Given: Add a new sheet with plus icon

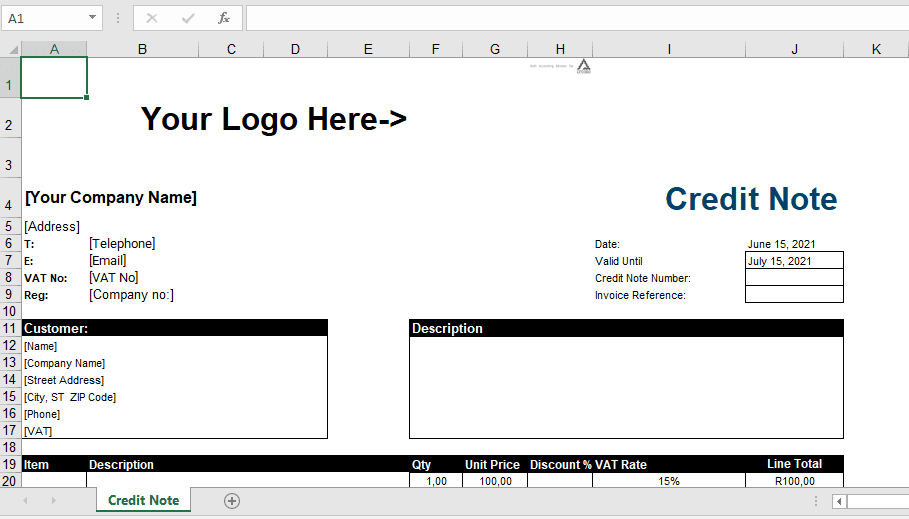Looking at the screenshot, I should point(232,501).
